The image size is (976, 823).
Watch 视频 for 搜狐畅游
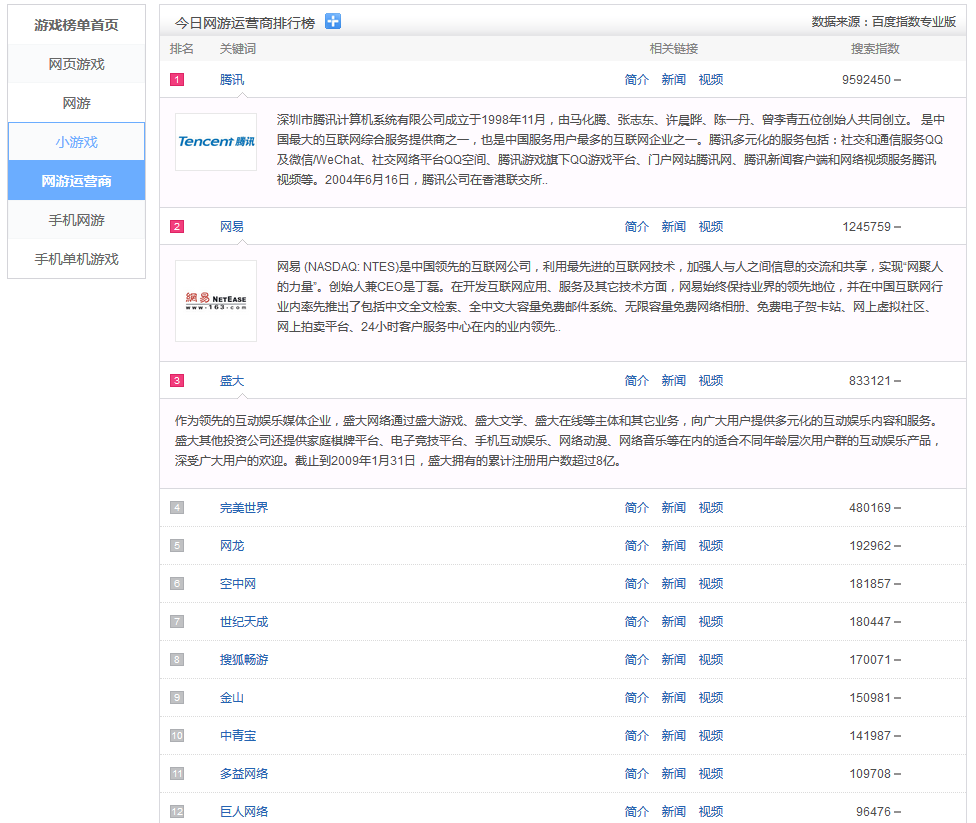coord(711,659)
